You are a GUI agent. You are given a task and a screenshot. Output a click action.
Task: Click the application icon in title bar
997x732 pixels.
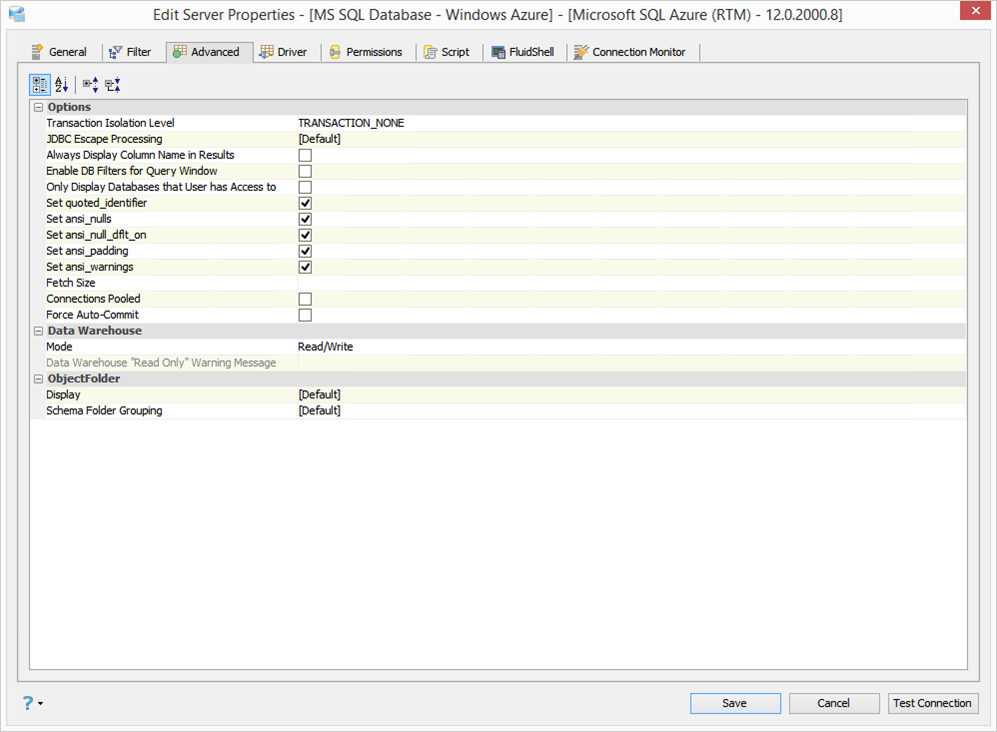click(x=17, y=14)
